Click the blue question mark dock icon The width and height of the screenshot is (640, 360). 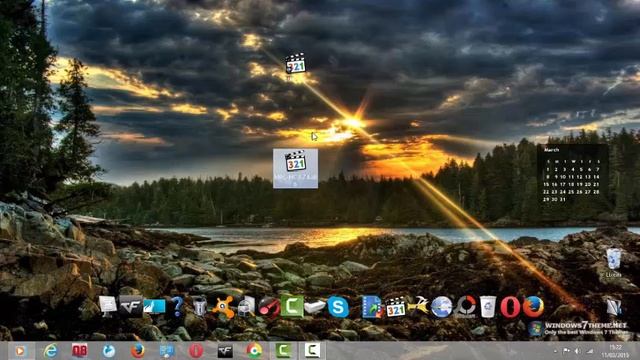(x=178, y=307)
